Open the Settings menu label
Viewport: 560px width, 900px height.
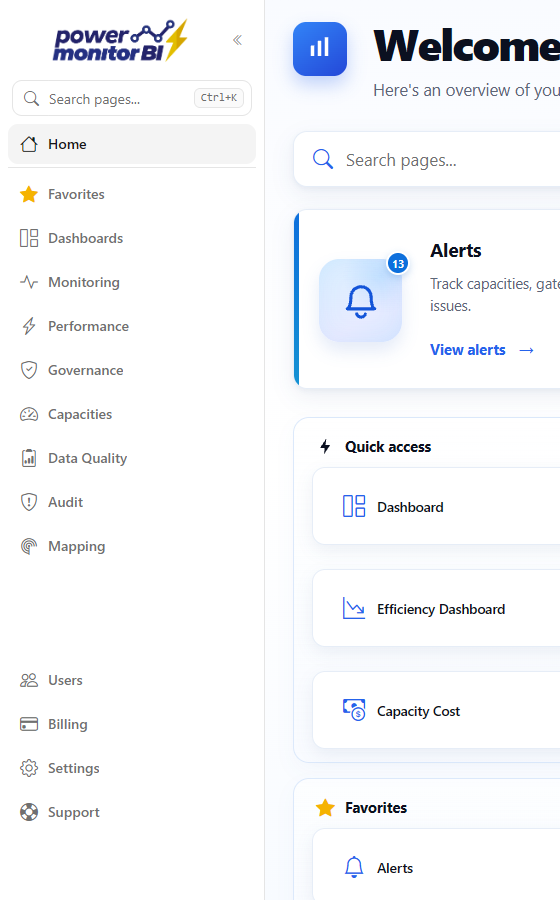[x=73, y=768]
